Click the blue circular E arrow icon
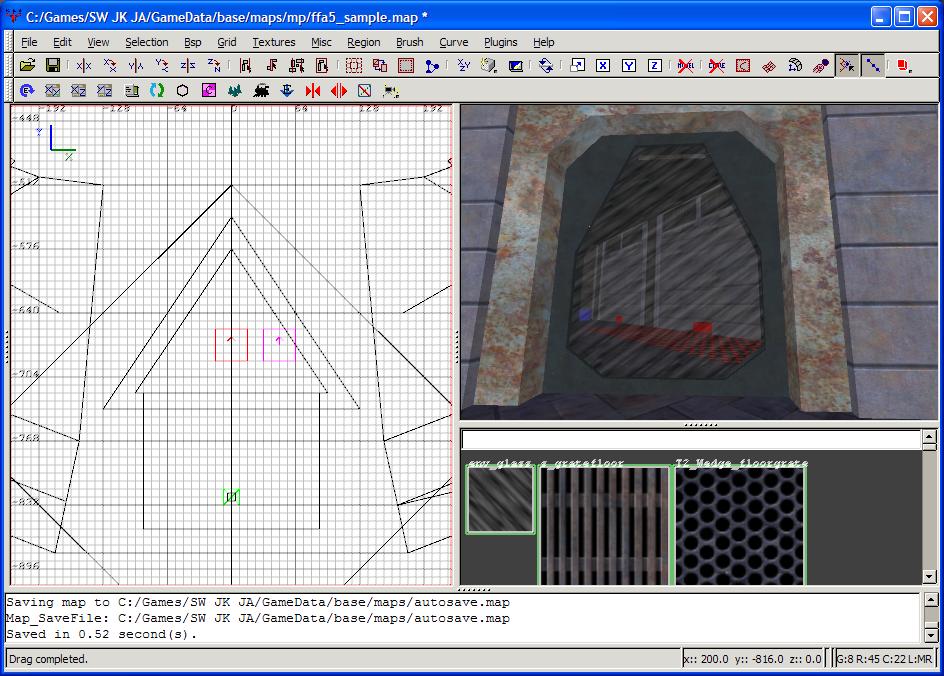944x676 pixels. point(26,90)
